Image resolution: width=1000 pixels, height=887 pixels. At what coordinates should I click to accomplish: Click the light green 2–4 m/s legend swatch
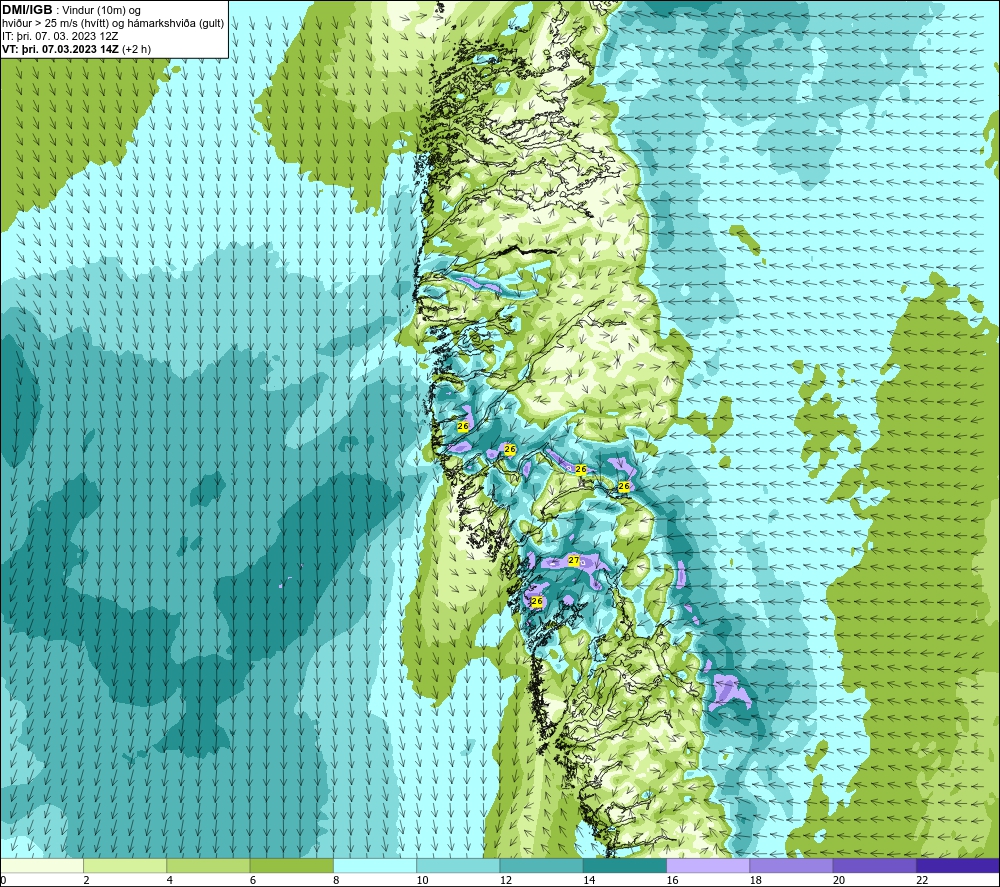(x=125, y=865)
